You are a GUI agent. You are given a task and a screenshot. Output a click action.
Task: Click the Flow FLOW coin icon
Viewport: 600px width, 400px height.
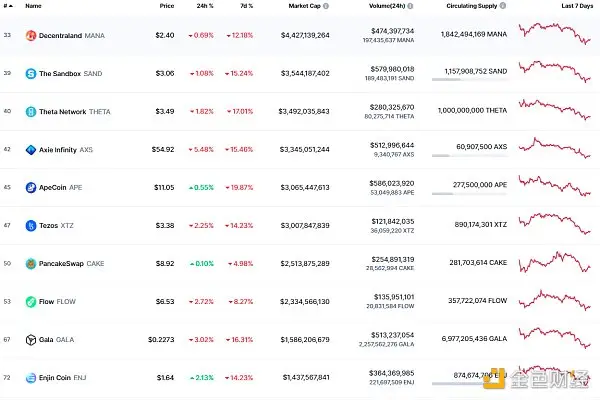pos(31,302)
